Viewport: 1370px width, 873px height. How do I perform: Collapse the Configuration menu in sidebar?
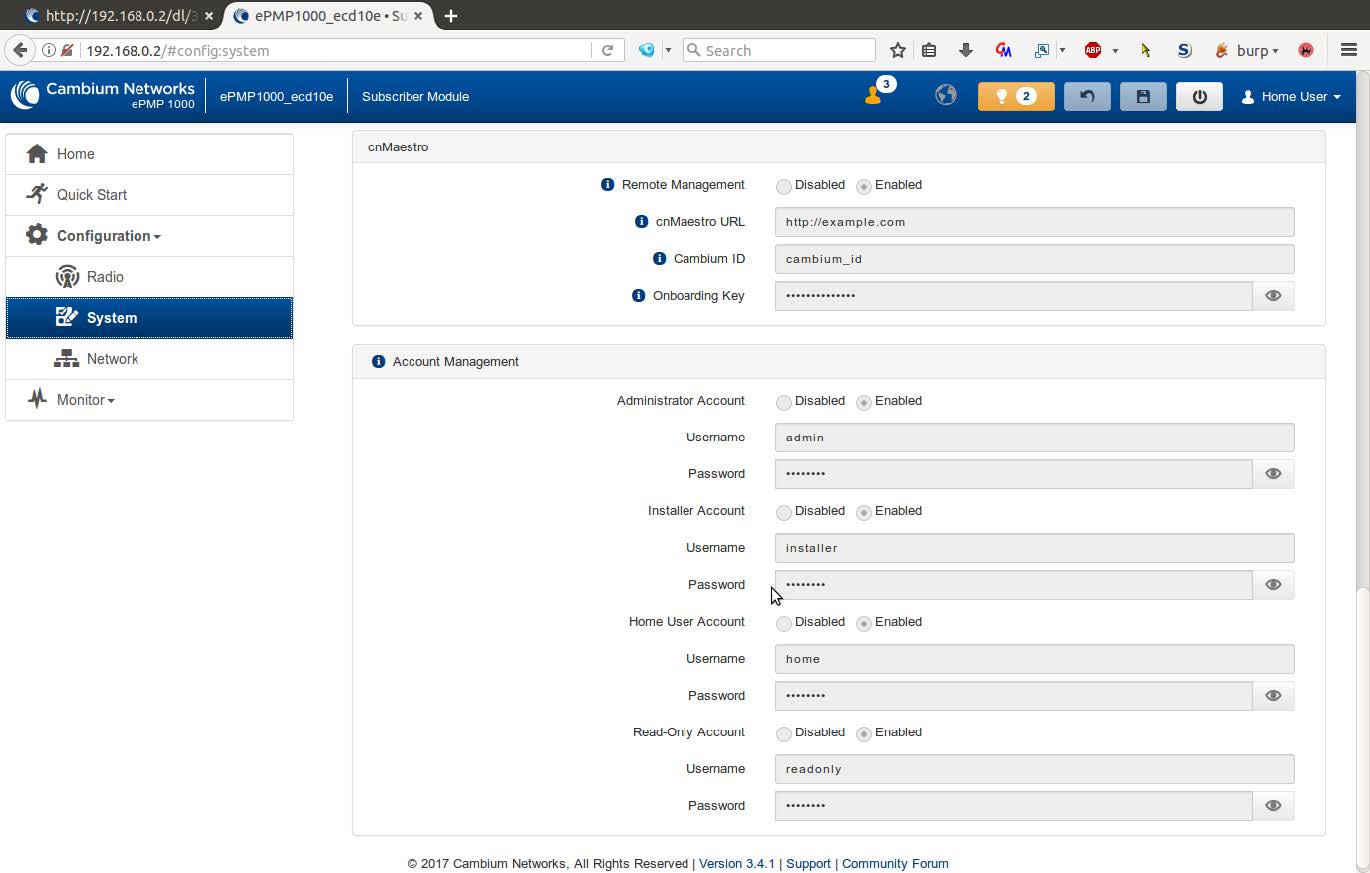[x=108, y=236]
